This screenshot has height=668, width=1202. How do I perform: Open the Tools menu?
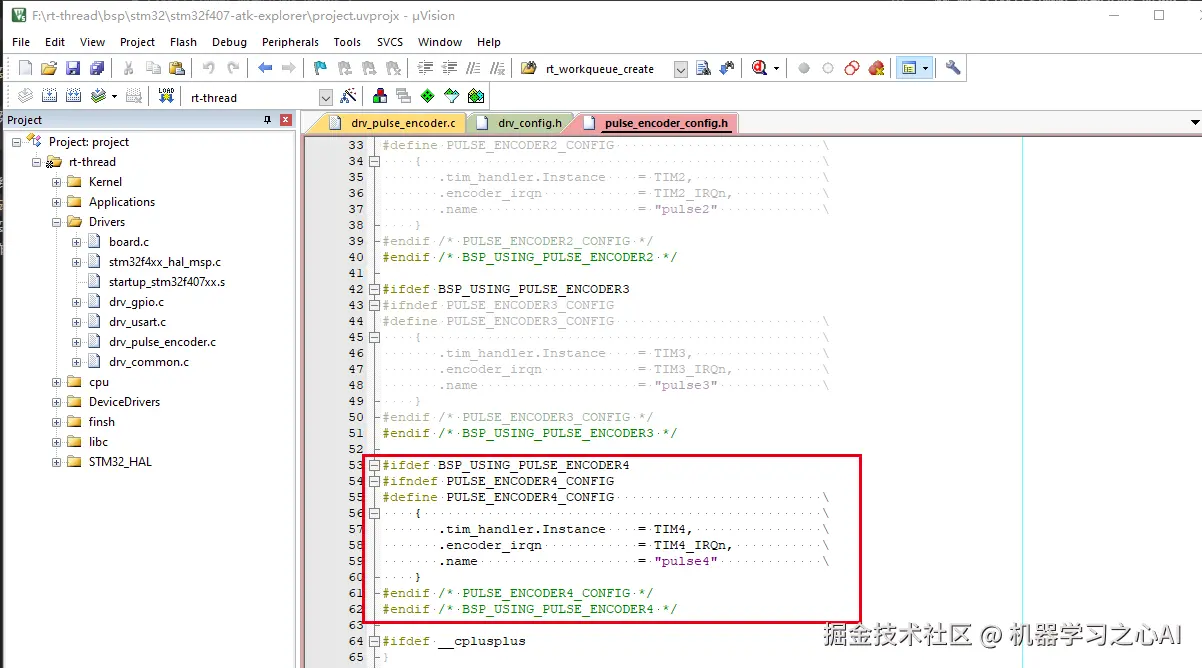(347, 42)
